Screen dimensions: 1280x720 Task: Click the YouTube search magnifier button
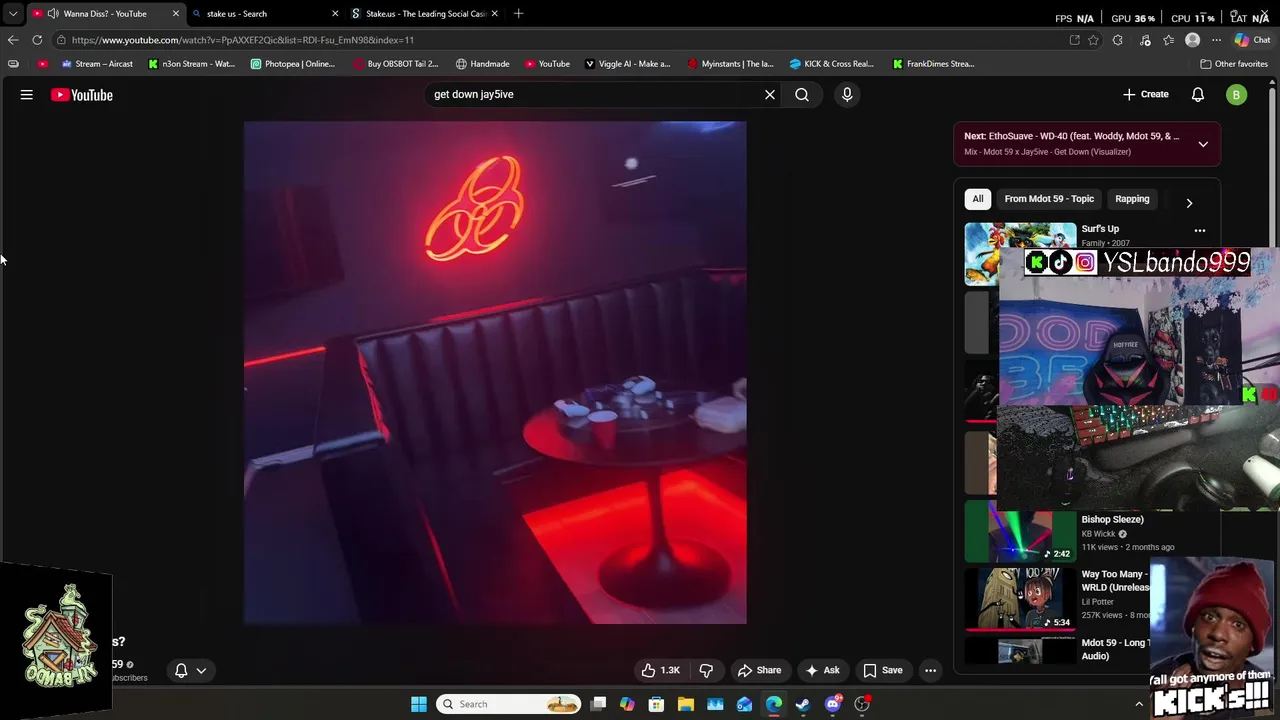click(x=802, y=94)
